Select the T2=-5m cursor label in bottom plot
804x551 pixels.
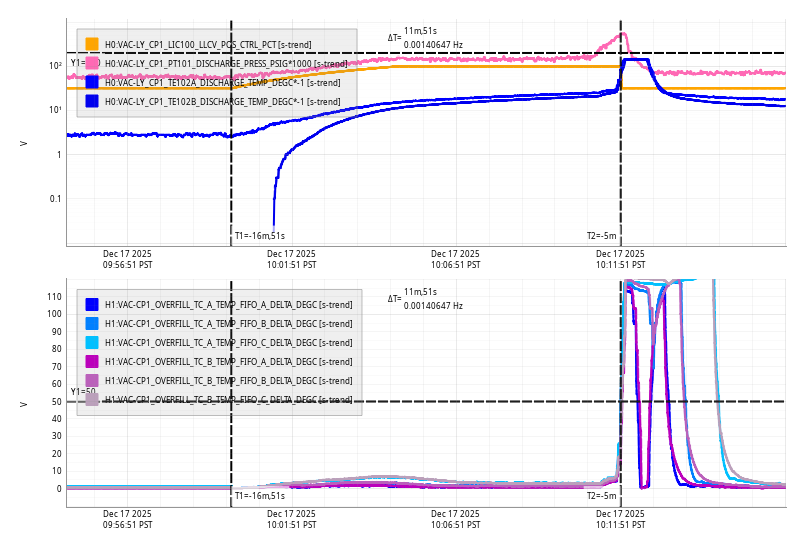(602, 495)
